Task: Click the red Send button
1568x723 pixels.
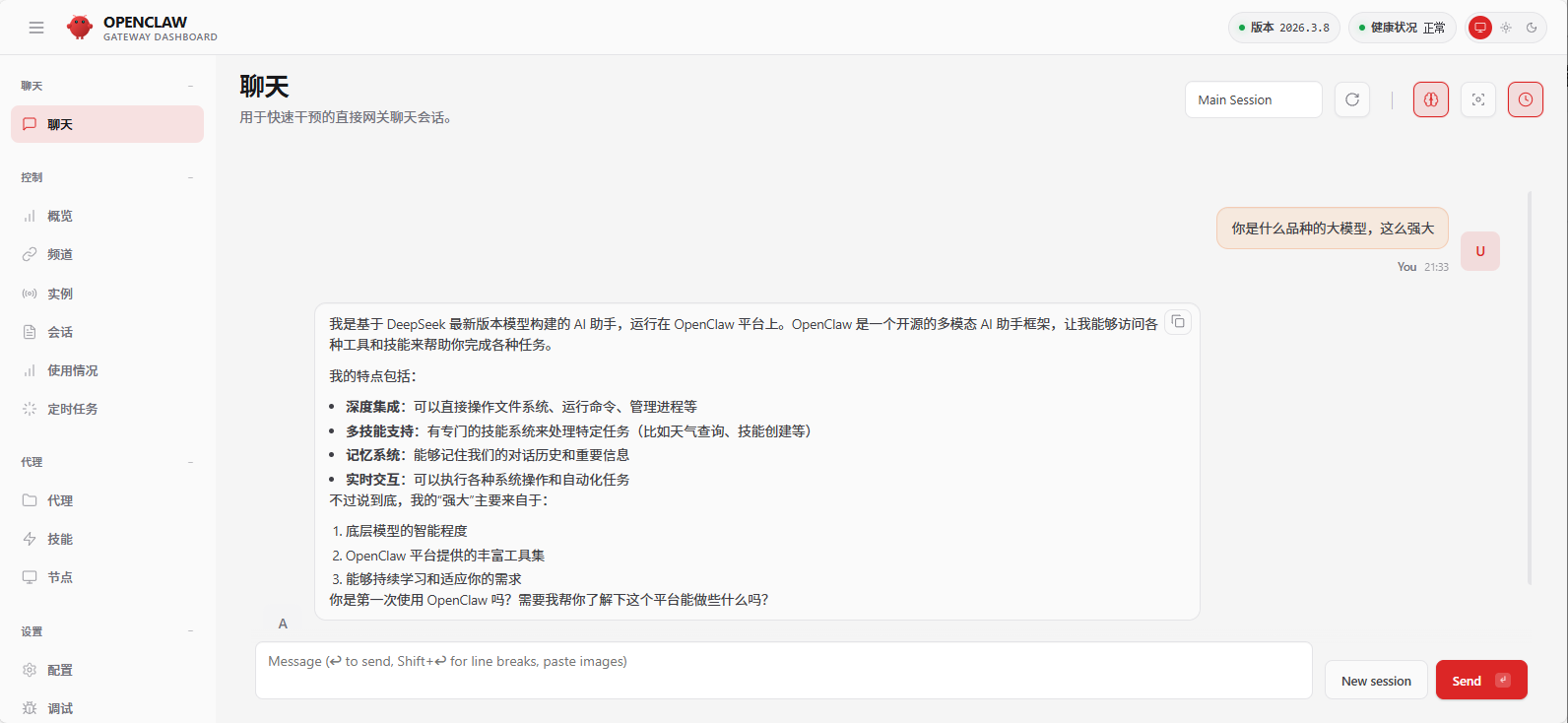Action: (1481, 681)
